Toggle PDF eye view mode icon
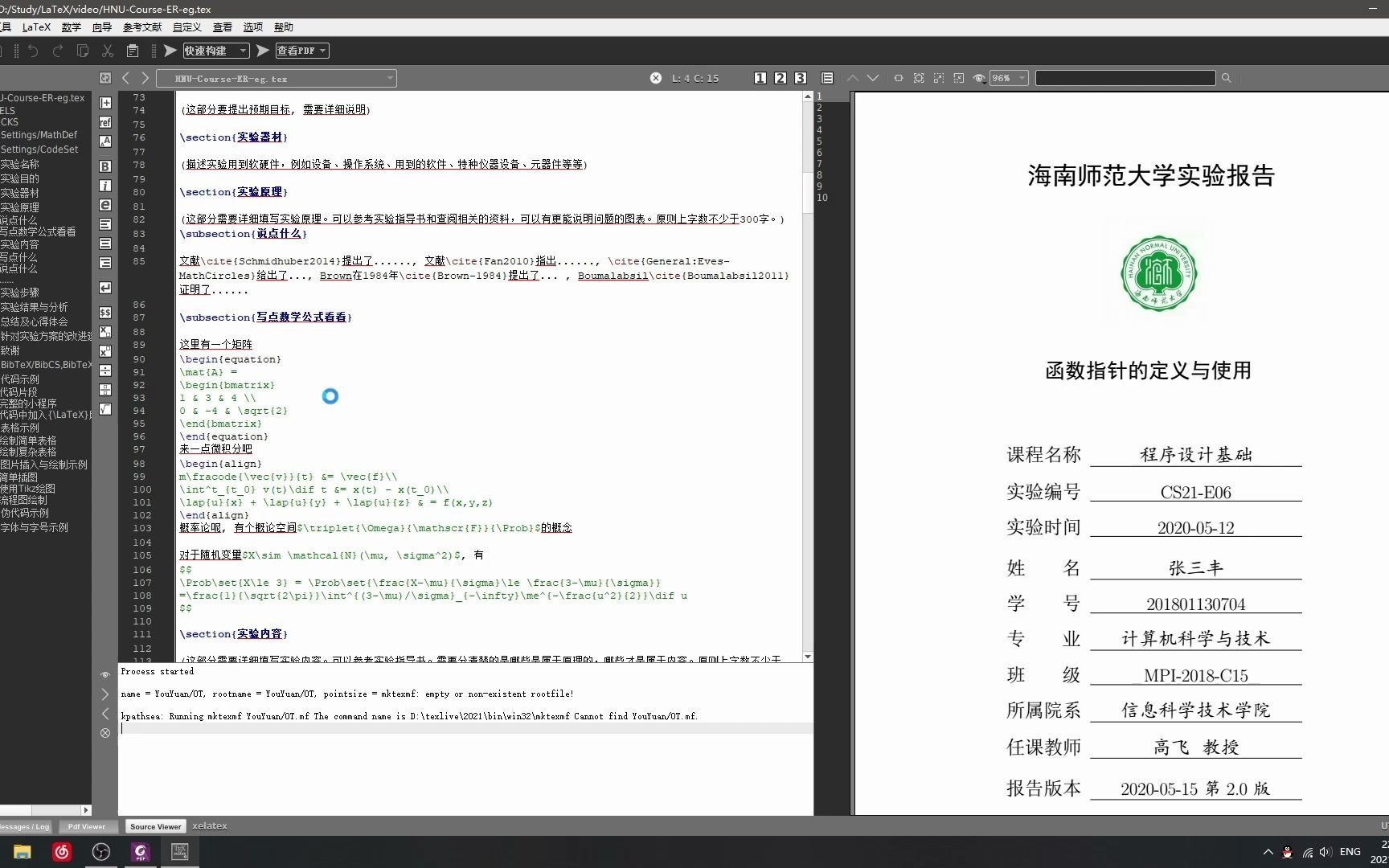This screenshot has height=868, width=1389. (x=979, y=78)
